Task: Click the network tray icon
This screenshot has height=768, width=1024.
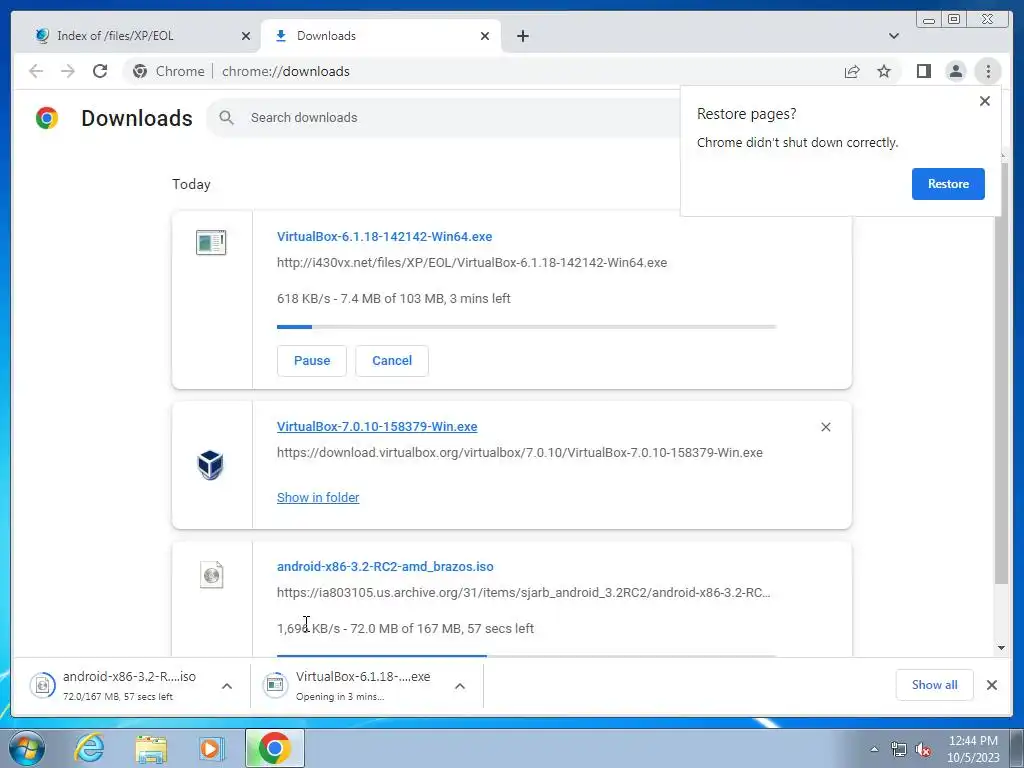Action: click(899, 749)
